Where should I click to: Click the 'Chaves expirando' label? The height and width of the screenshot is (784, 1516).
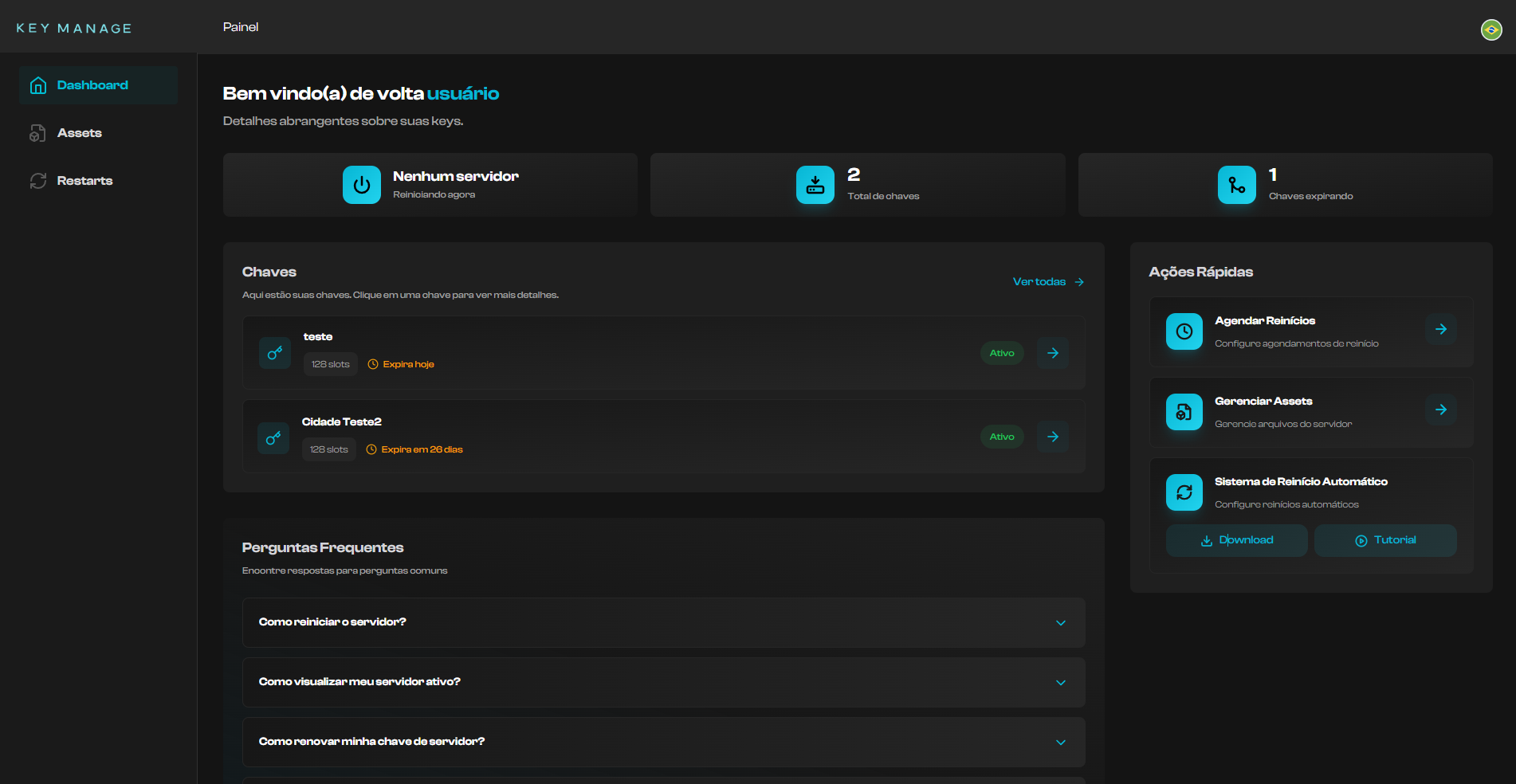1310,196
